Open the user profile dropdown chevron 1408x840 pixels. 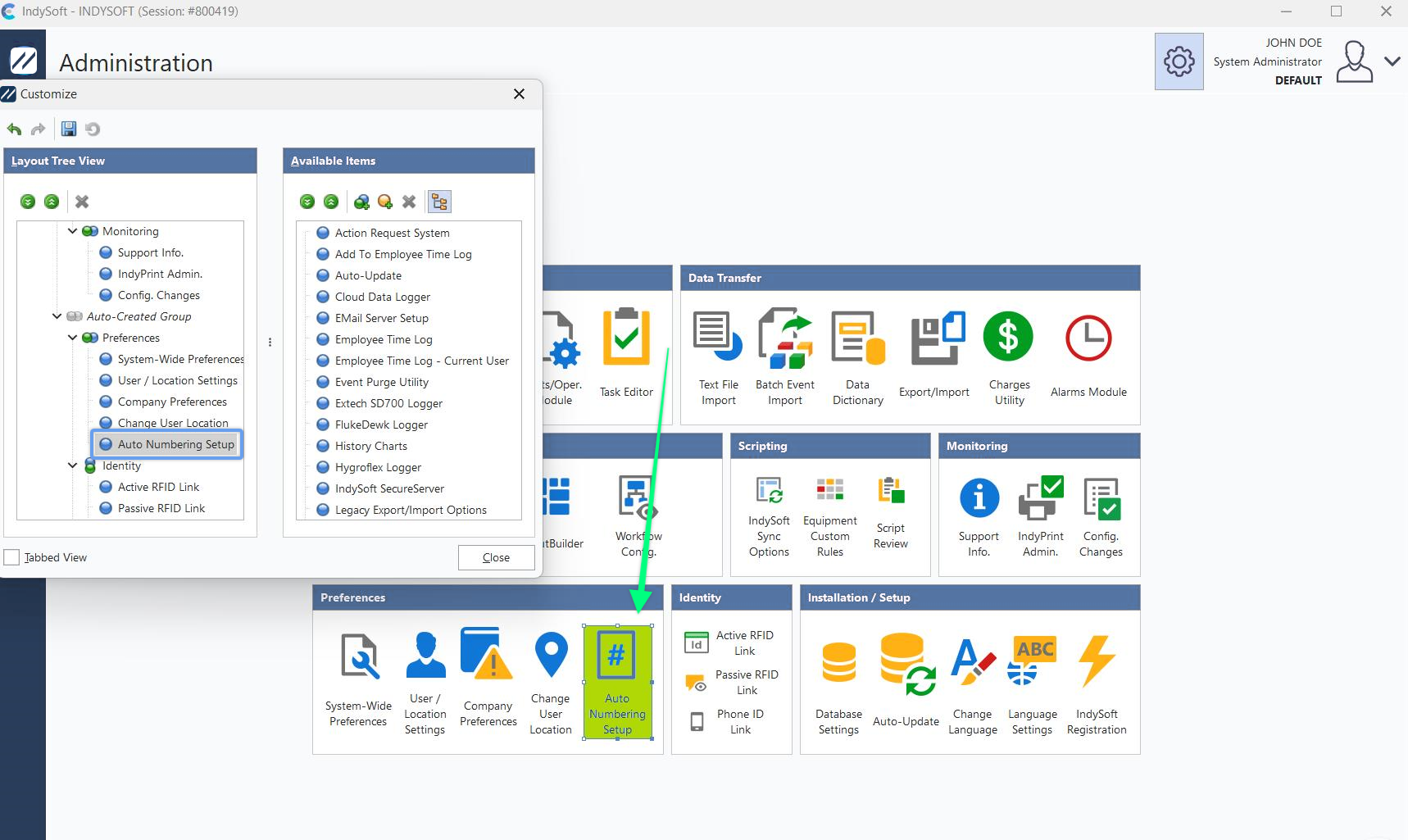point(1392,61)
